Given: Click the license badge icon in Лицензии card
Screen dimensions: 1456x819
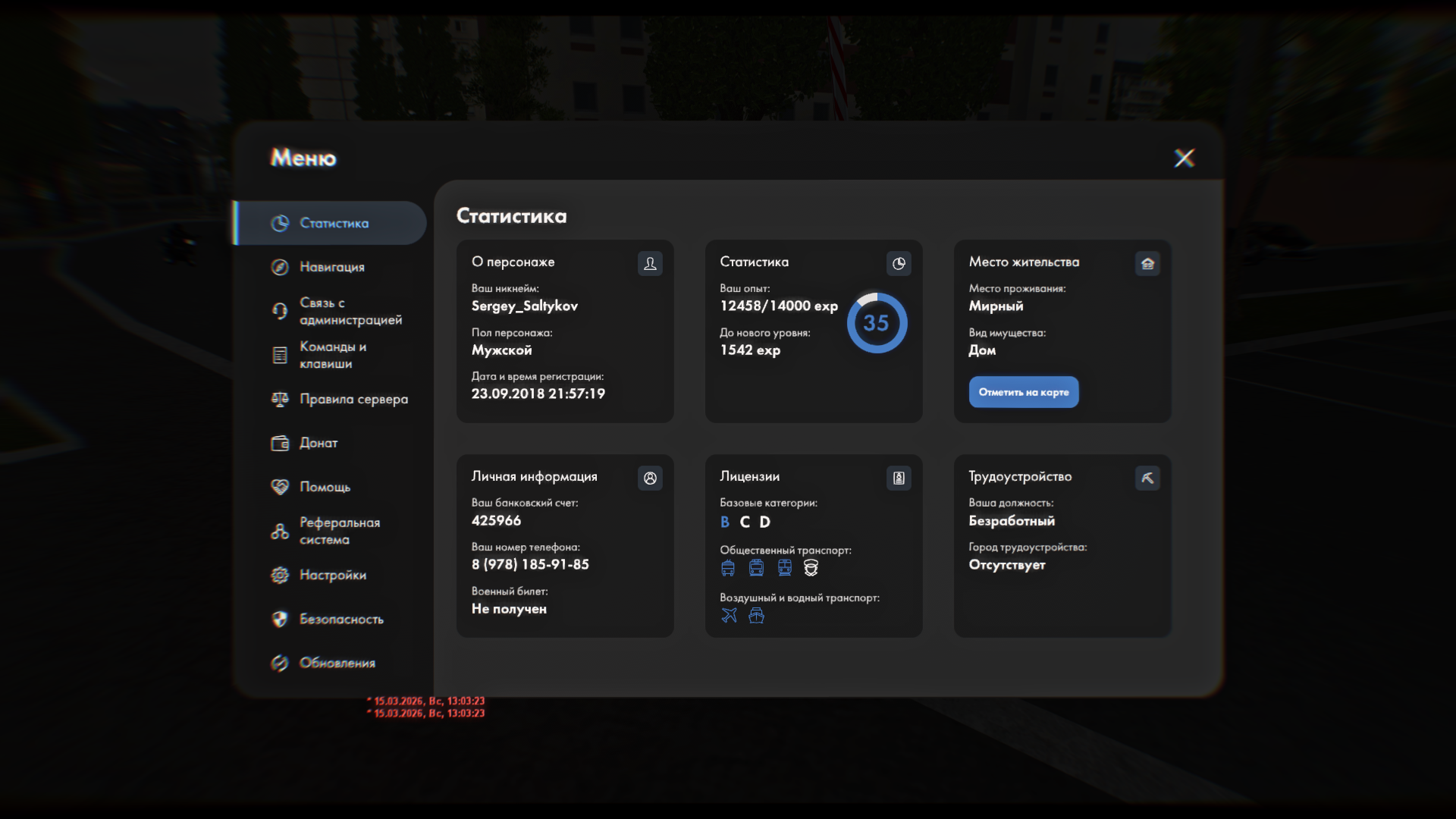Looking at the screenshot, I should coord(899,478).
